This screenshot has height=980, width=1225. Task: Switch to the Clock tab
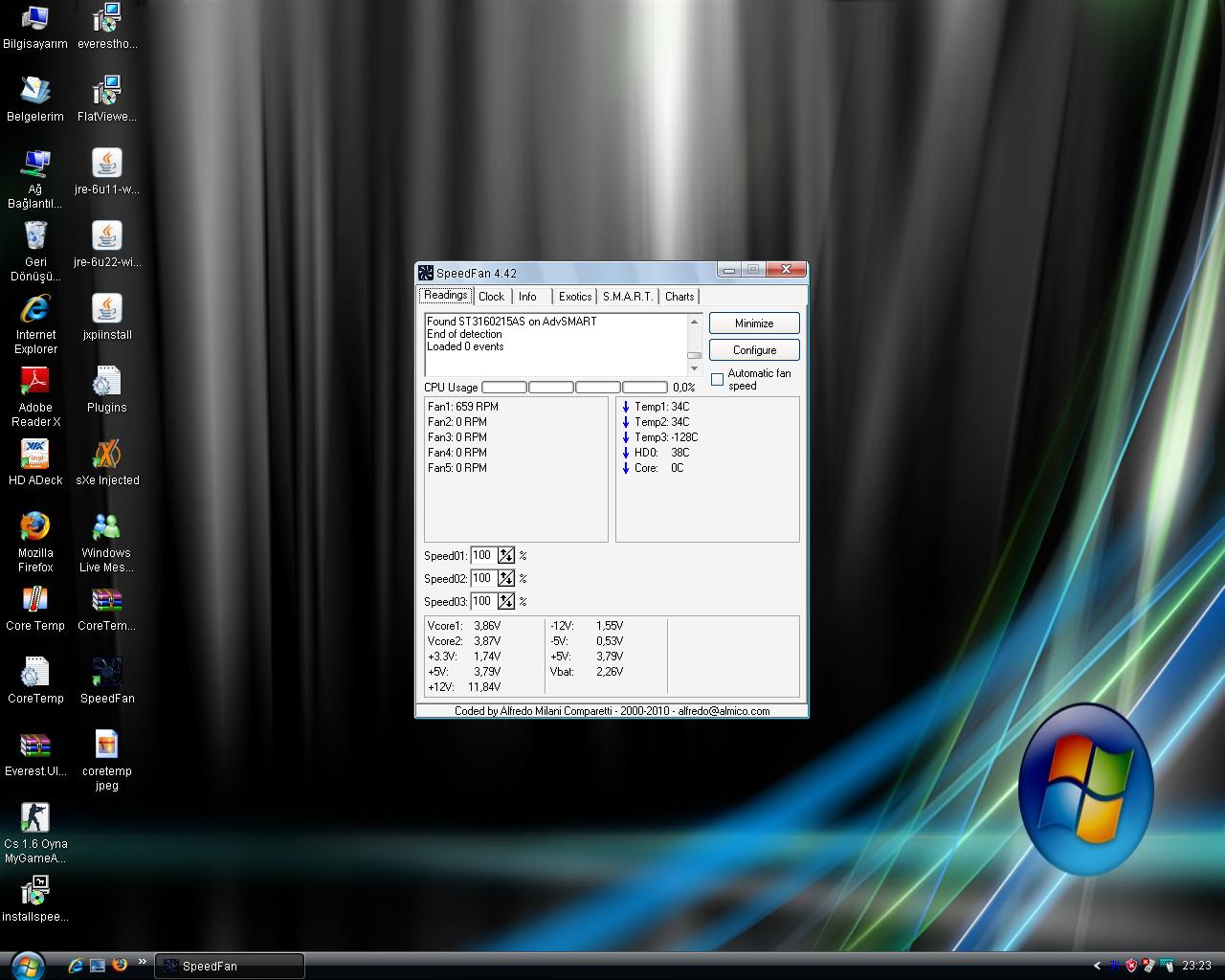(x=491, y=297)
